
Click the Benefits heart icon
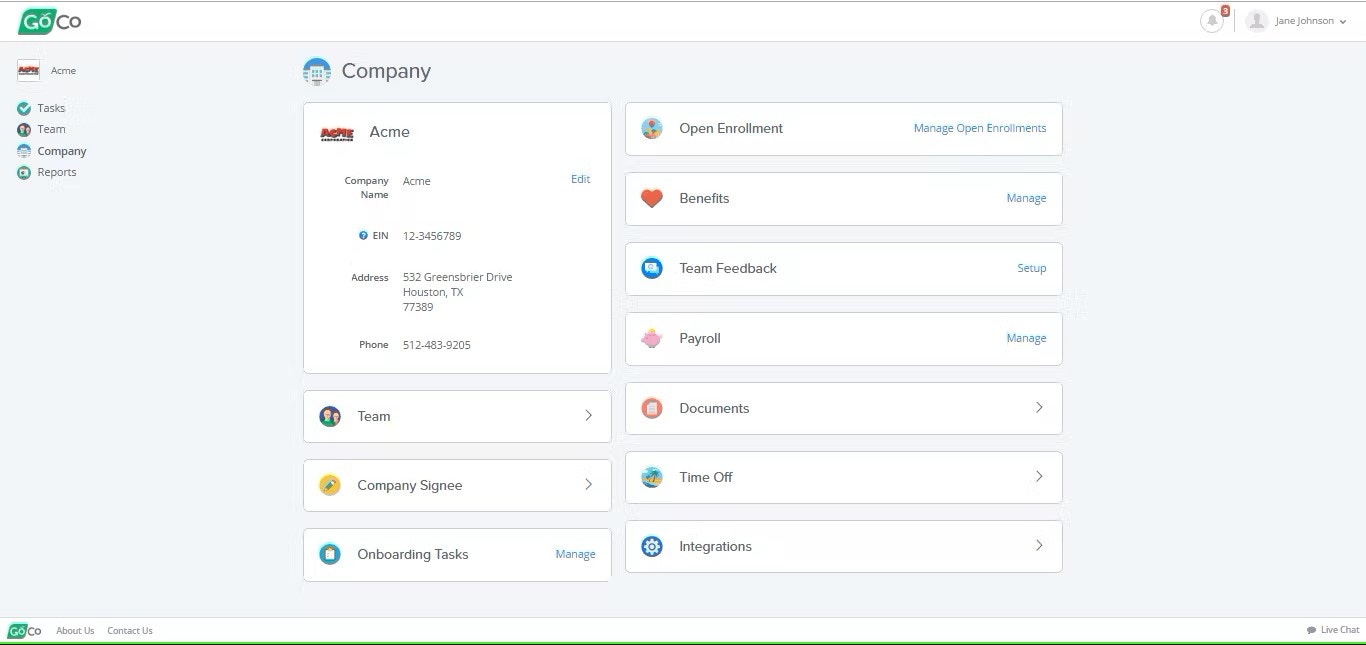651,198
